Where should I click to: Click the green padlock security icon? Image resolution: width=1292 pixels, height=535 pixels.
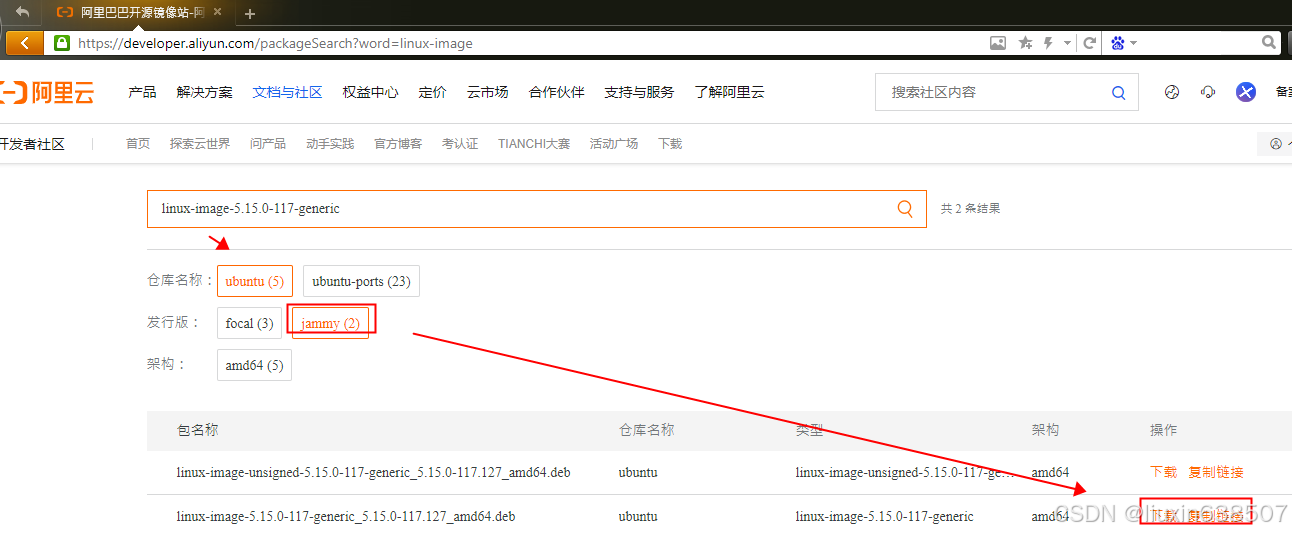tap(62, 43)
